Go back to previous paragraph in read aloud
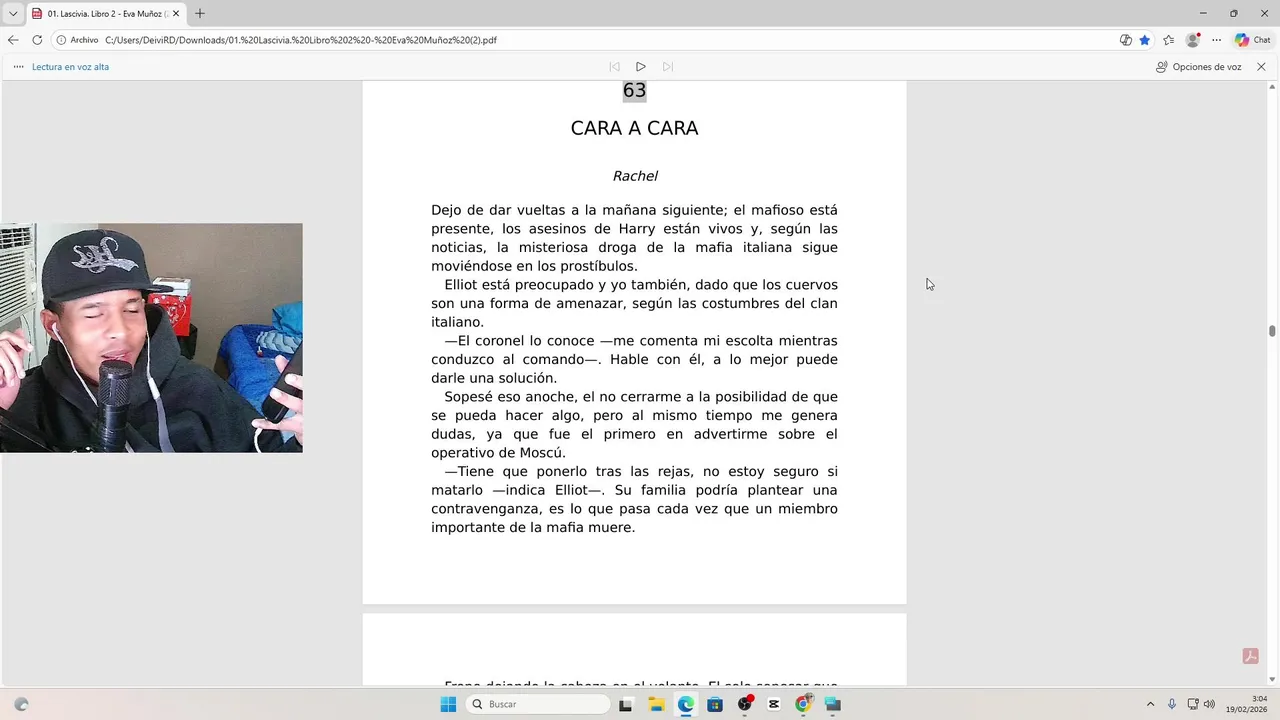Image resolution: width=1280 pixels, height=720 pixels. point(614,67)
